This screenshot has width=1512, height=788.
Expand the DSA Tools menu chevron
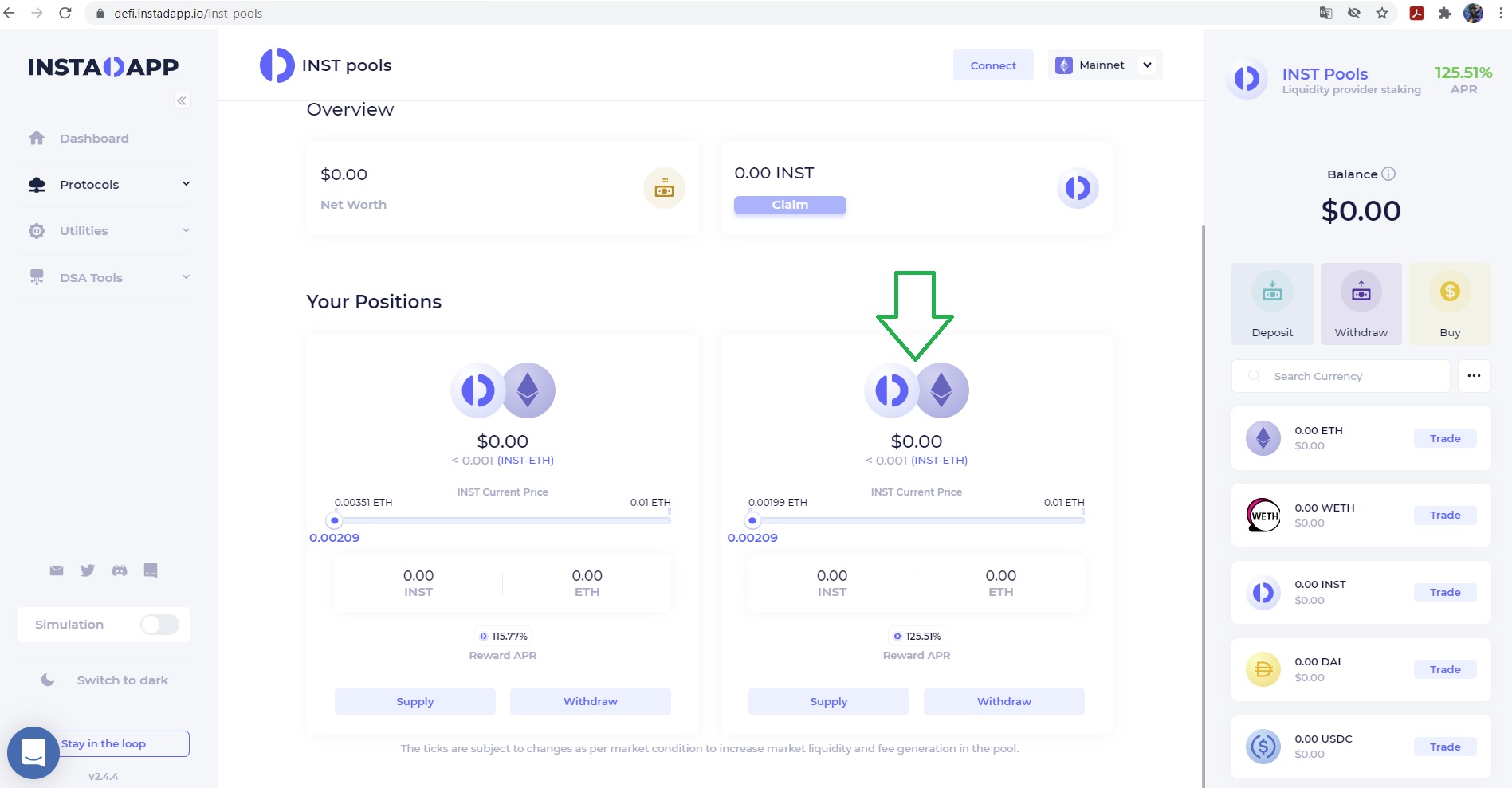tap(186, 277)
